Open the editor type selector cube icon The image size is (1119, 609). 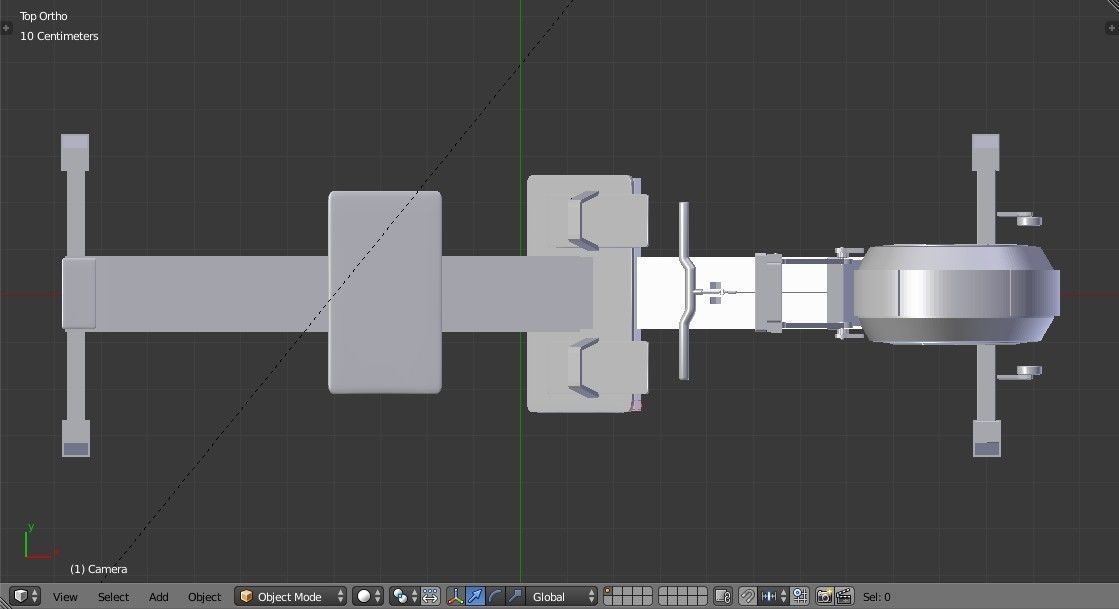point(25,596)
